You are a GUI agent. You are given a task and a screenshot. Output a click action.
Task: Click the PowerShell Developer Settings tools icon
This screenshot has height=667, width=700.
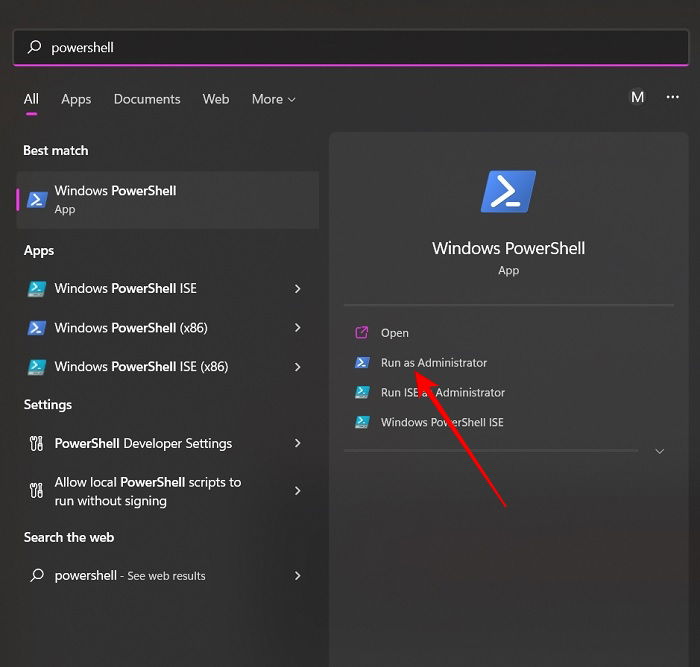(36, 443)
